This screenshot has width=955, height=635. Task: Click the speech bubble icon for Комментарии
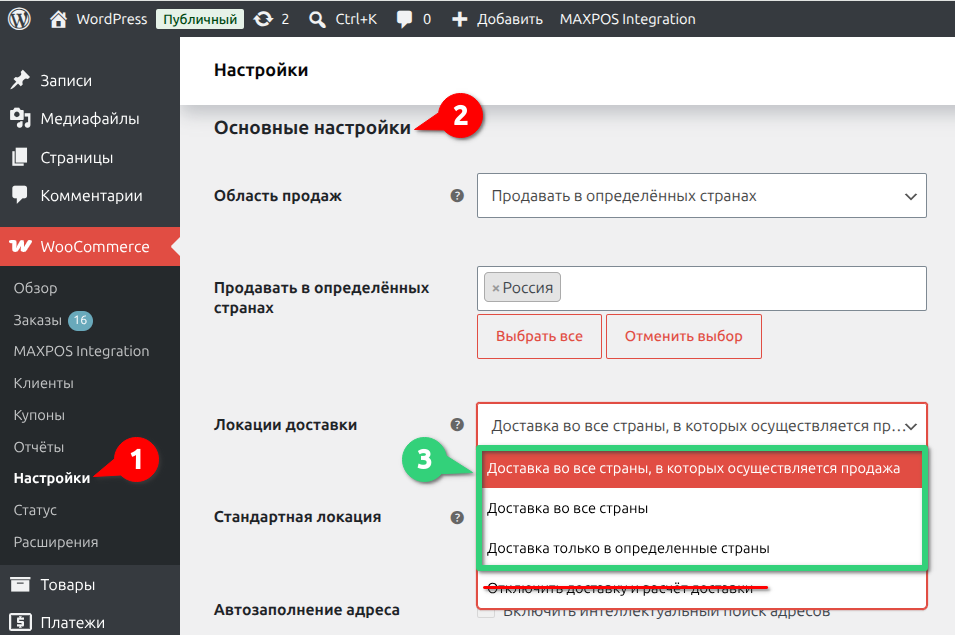pyautogui.click(x=19, y=195)
